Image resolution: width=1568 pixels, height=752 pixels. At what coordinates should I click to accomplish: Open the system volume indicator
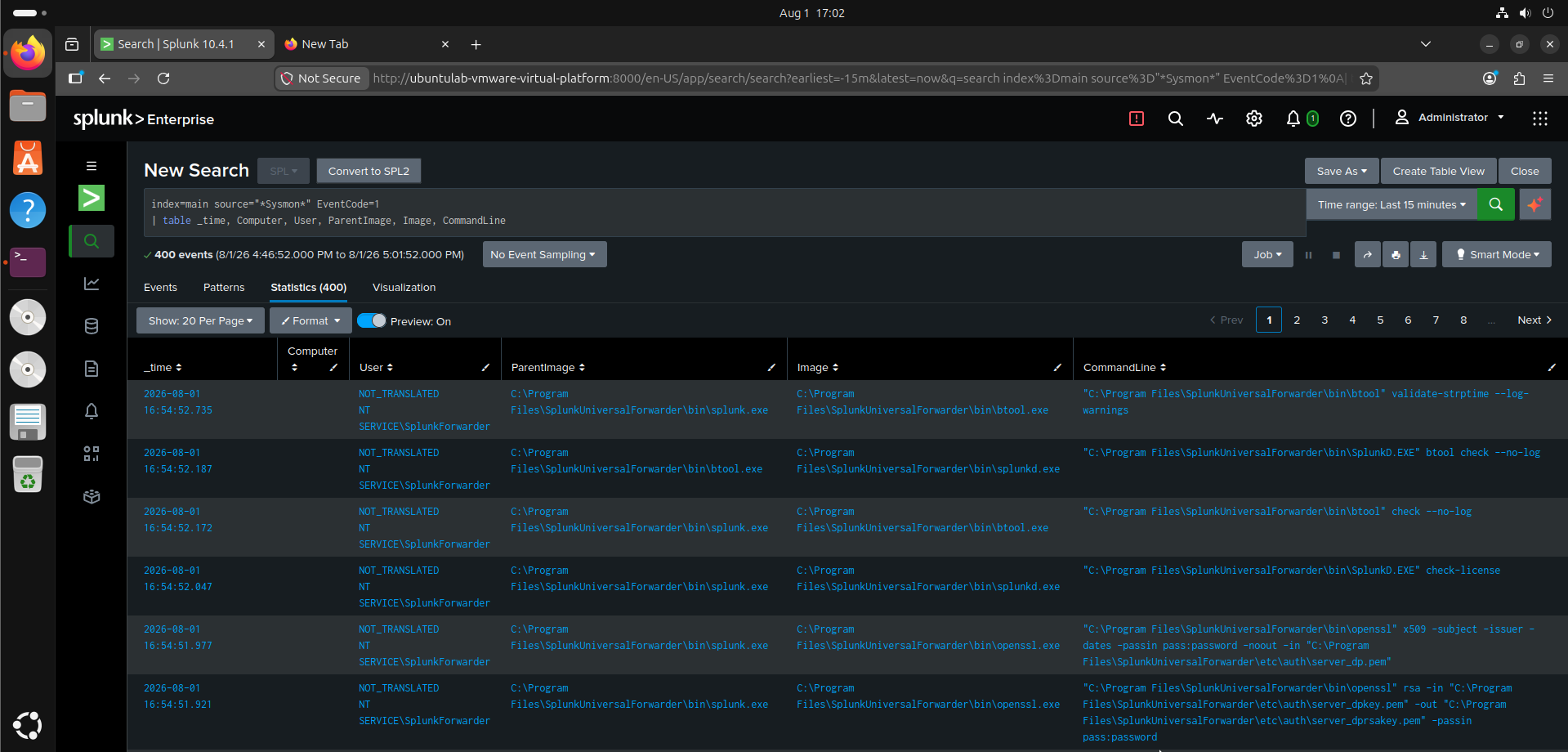coord(1525,13)
